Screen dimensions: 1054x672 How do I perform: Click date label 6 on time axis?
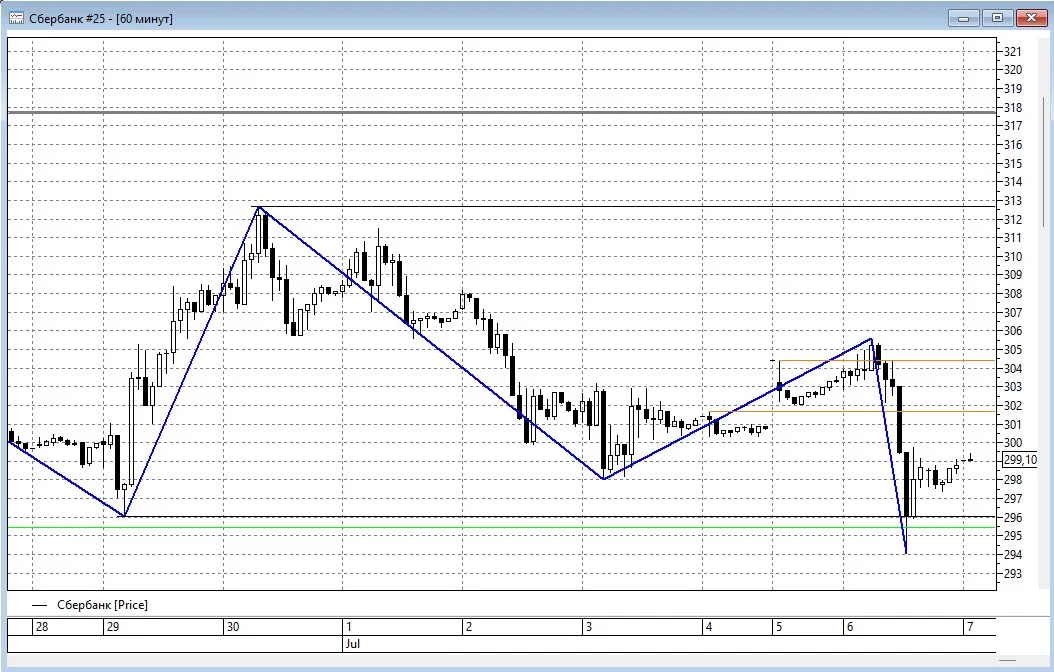(850, 627)
